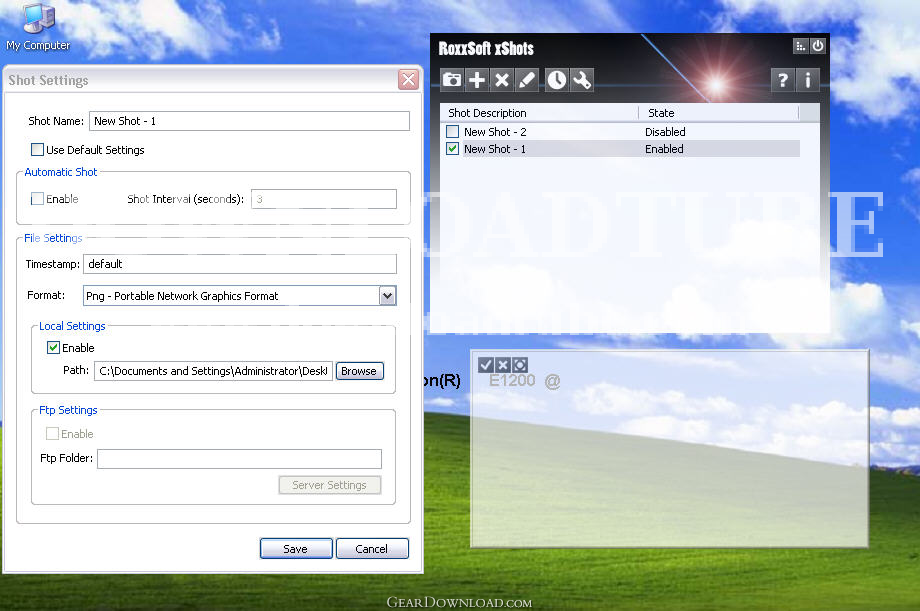Click the Shot Description column header

(x=539, y=113)
